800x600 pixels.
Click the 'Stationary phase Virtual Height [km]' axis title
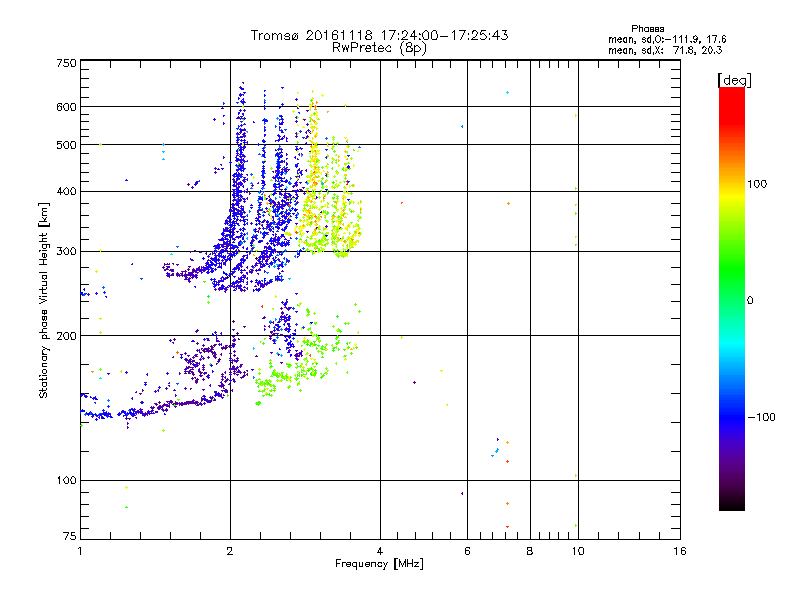44,300
